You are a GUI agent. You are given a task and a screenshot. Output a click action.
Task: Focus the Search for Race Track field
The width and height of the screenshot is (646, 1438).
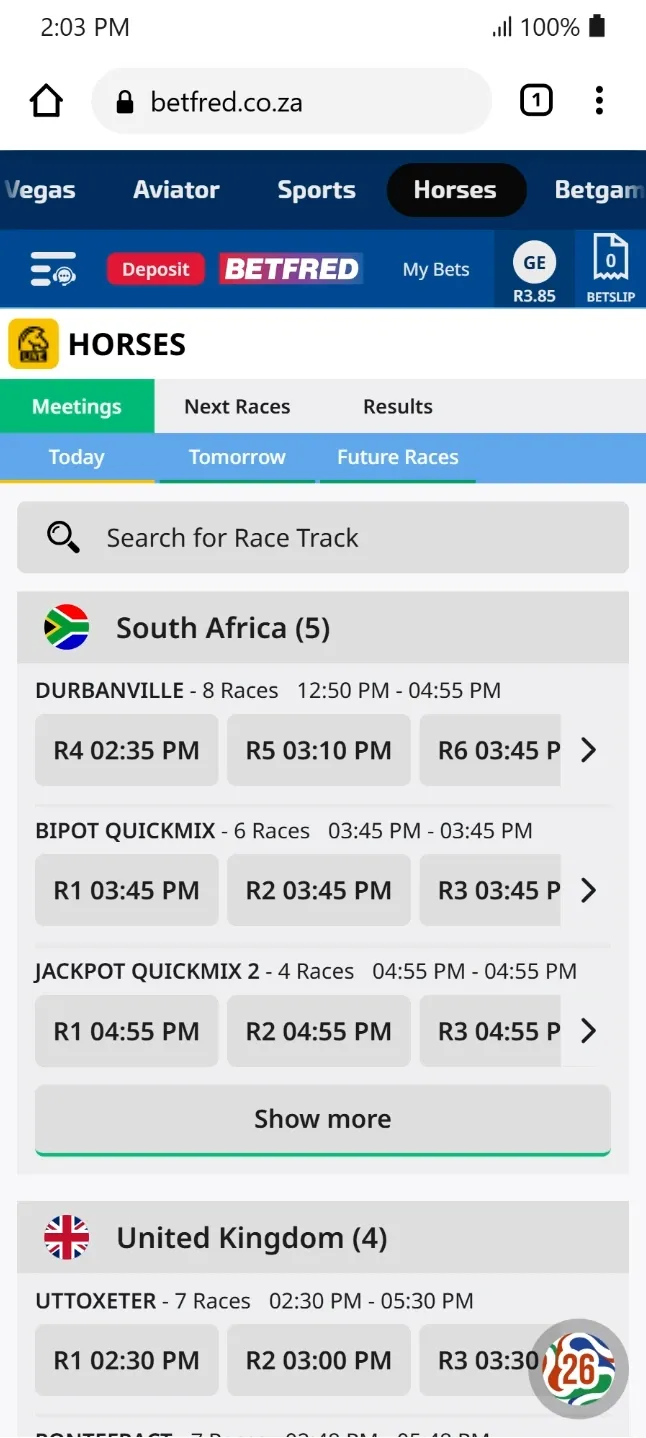click(323, 538)
